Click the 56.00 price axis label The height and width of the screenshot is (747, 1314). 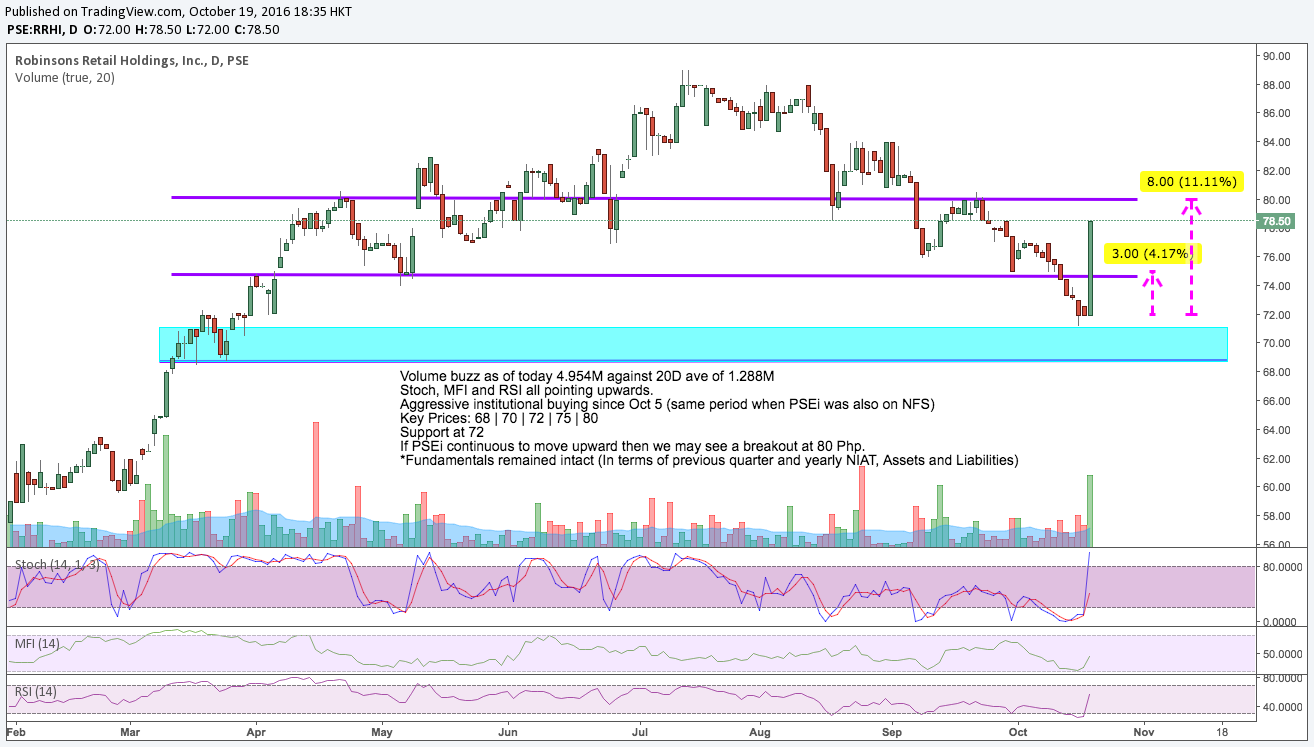pos(1275,545)
